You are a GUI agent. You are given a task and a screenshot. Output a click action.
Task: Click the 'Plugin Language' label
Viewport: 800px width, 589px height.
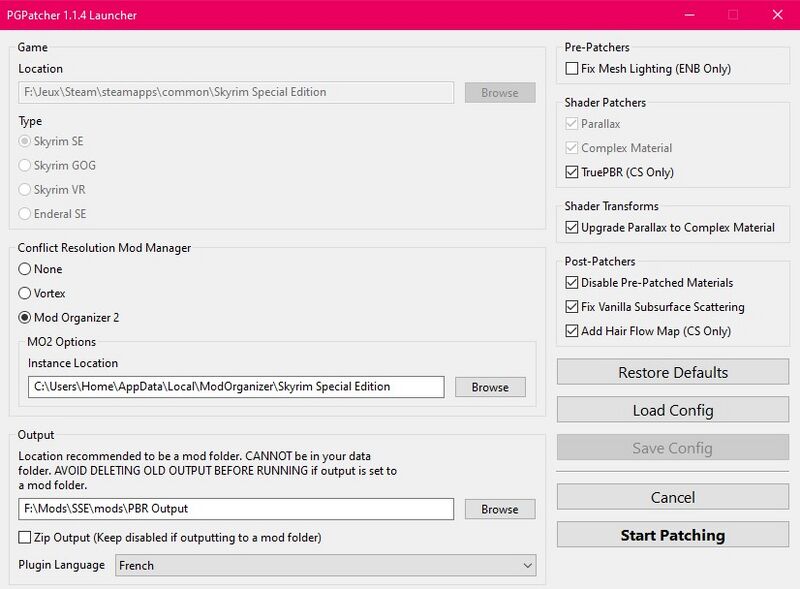(61, 565)
